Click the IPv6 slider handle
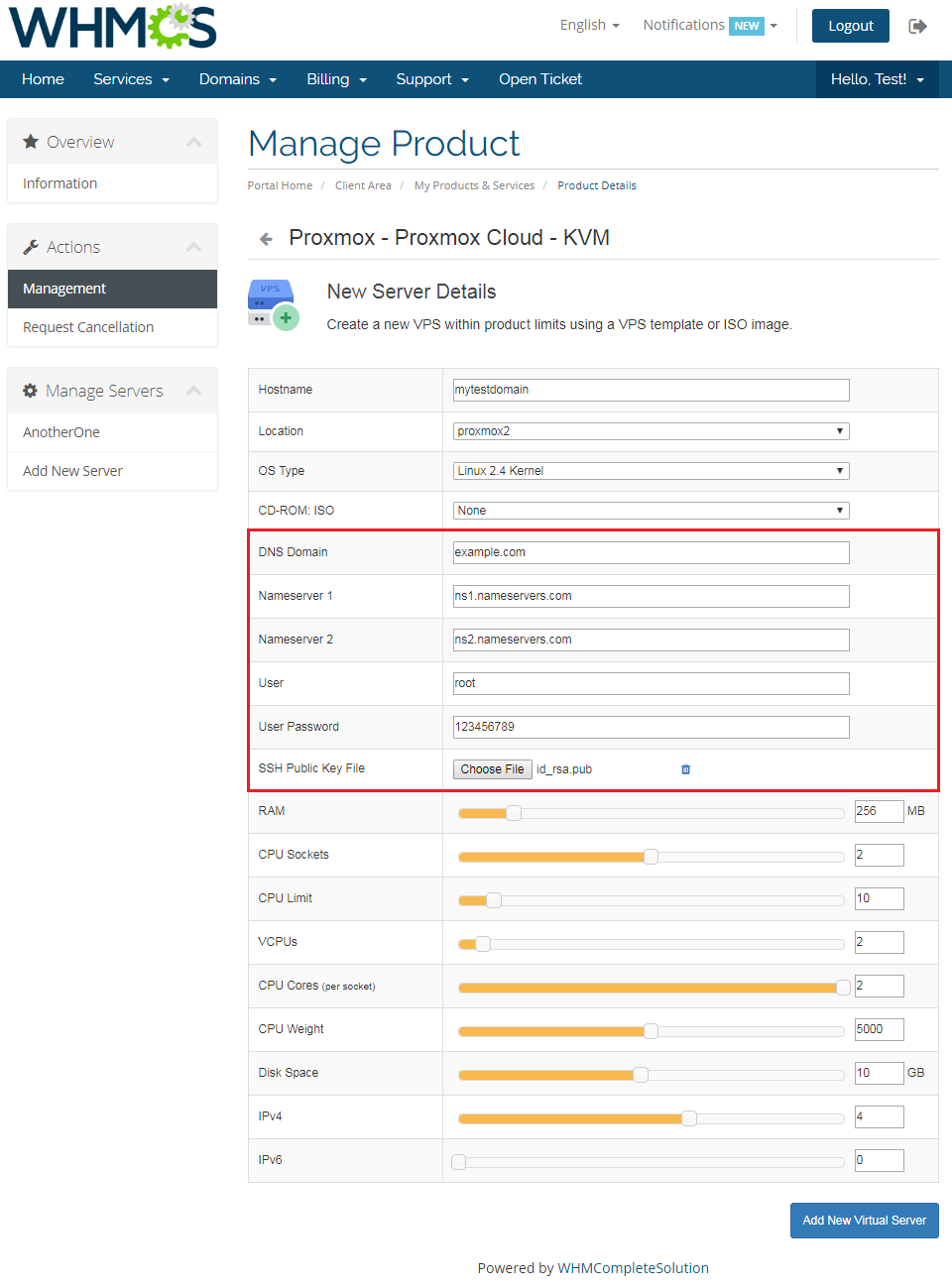This screenshot has width=952, height=1288. click(458, 1162)
